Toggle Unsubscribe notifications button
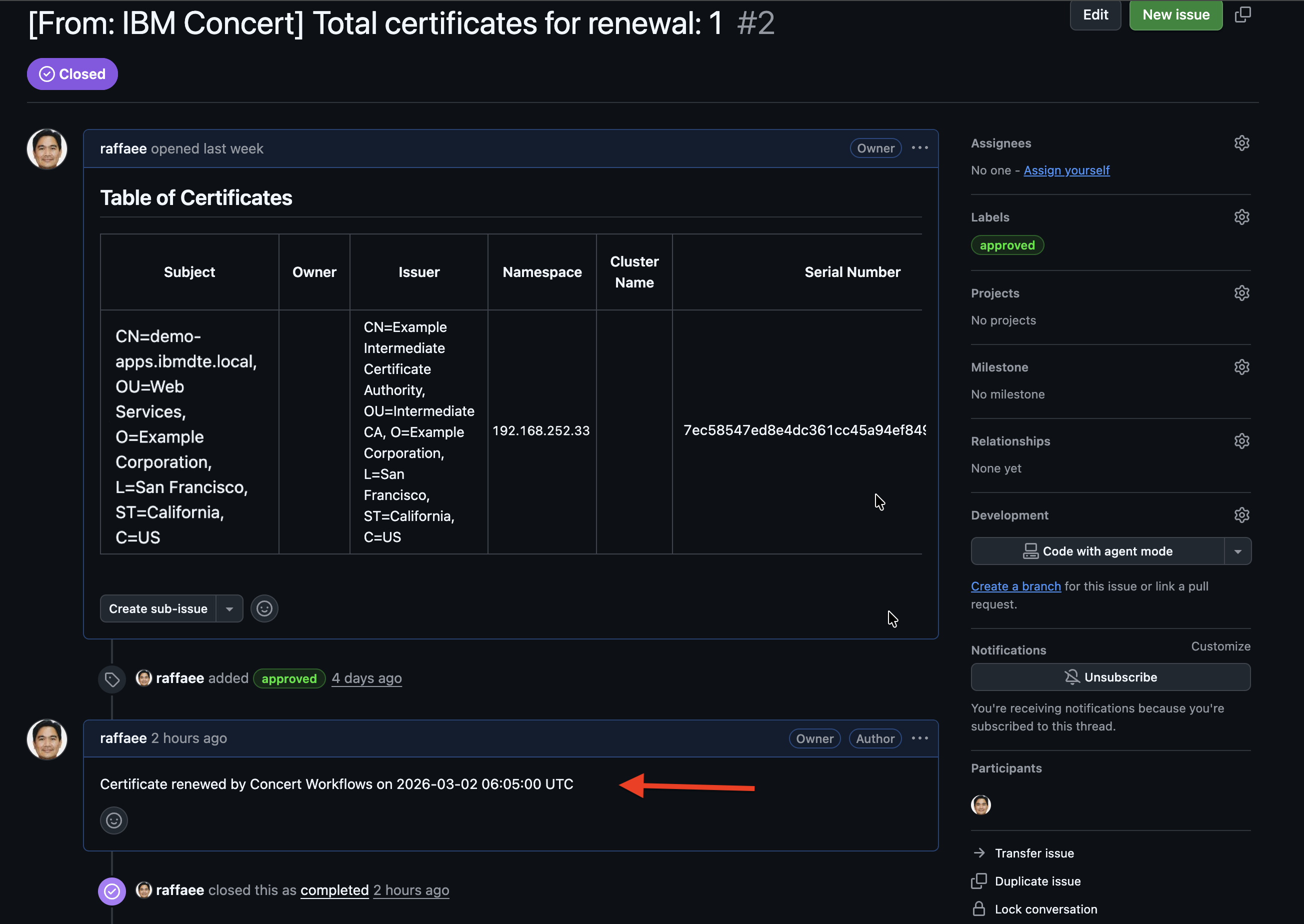1304x924 pixels. pyautogui.click(x=1110, y=677)
